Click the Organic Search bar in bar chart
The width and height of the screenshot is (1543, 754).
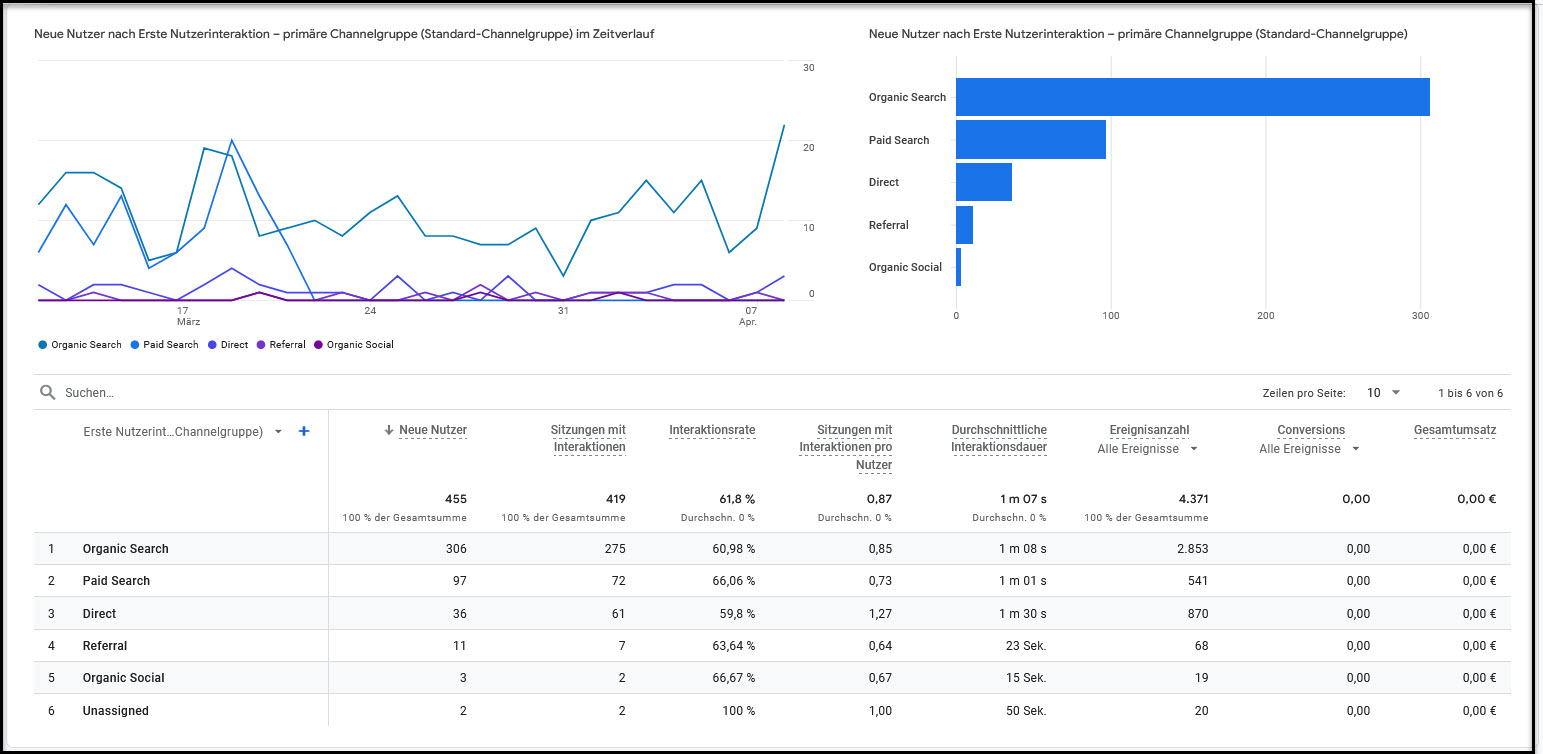click(1193, 97)
